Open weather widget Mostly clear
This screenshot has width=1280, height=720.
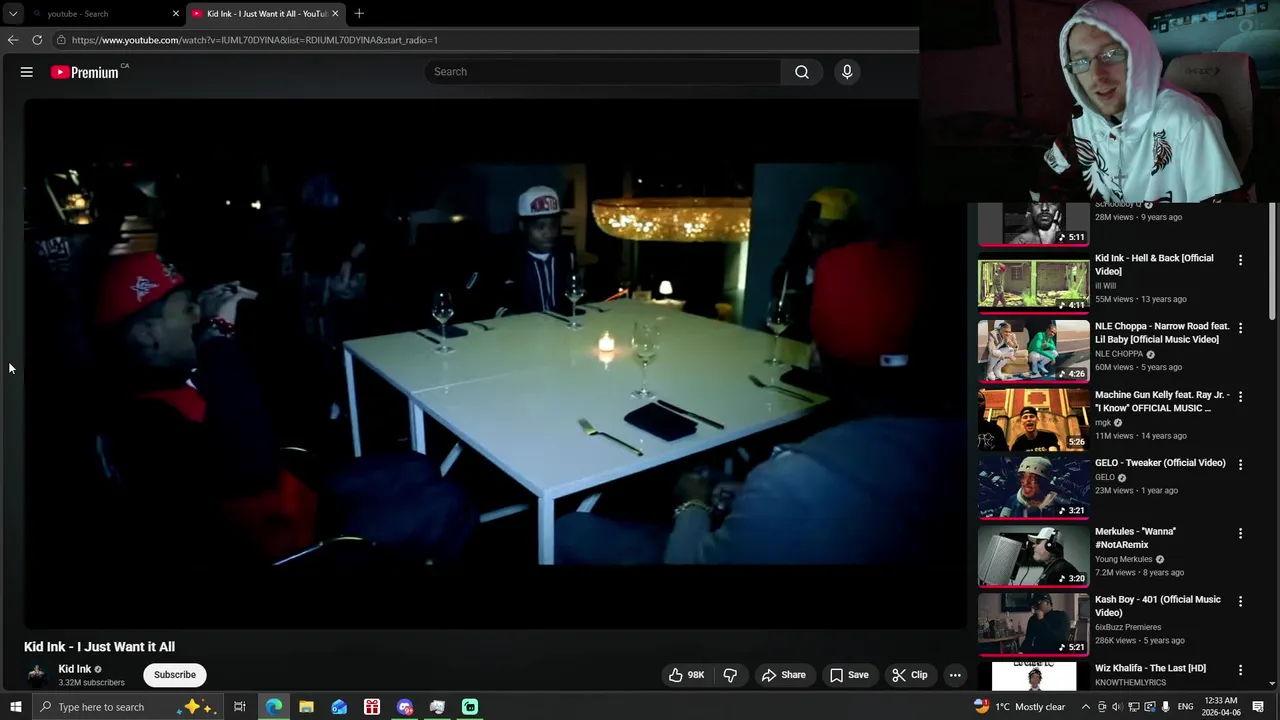tap(1020, 707)
